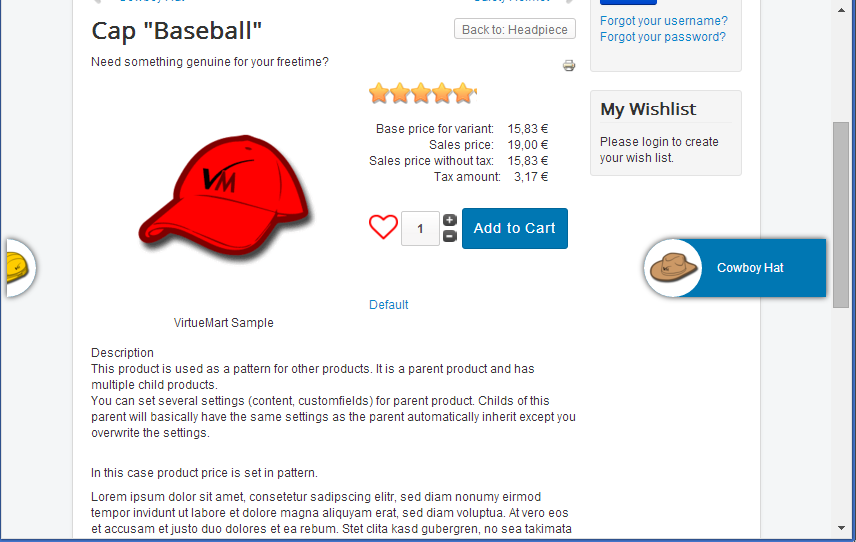Viewport: 856px width, 542px height.
Task: Click the My Wishlist heading
Action: click(x=648, y=109)
